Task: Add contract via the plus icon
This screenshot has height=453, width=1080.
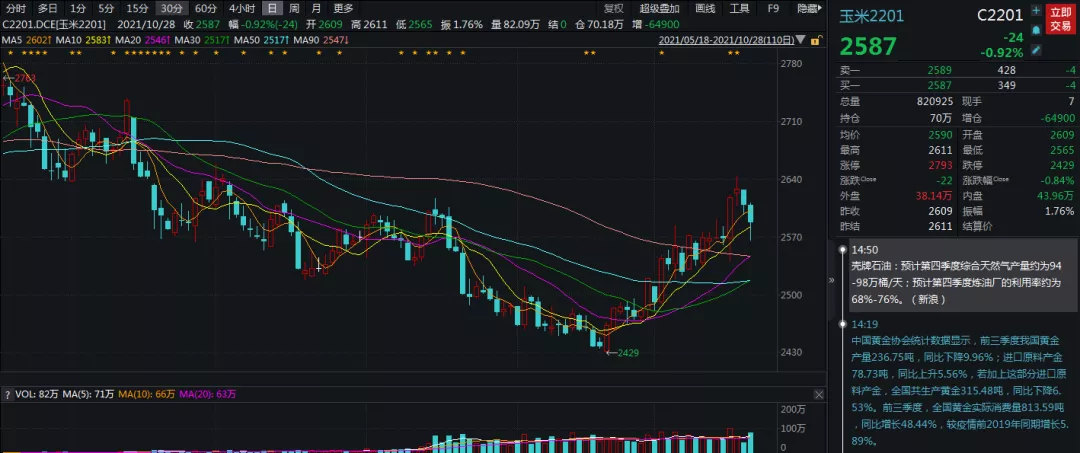Action: point(1036,10)
